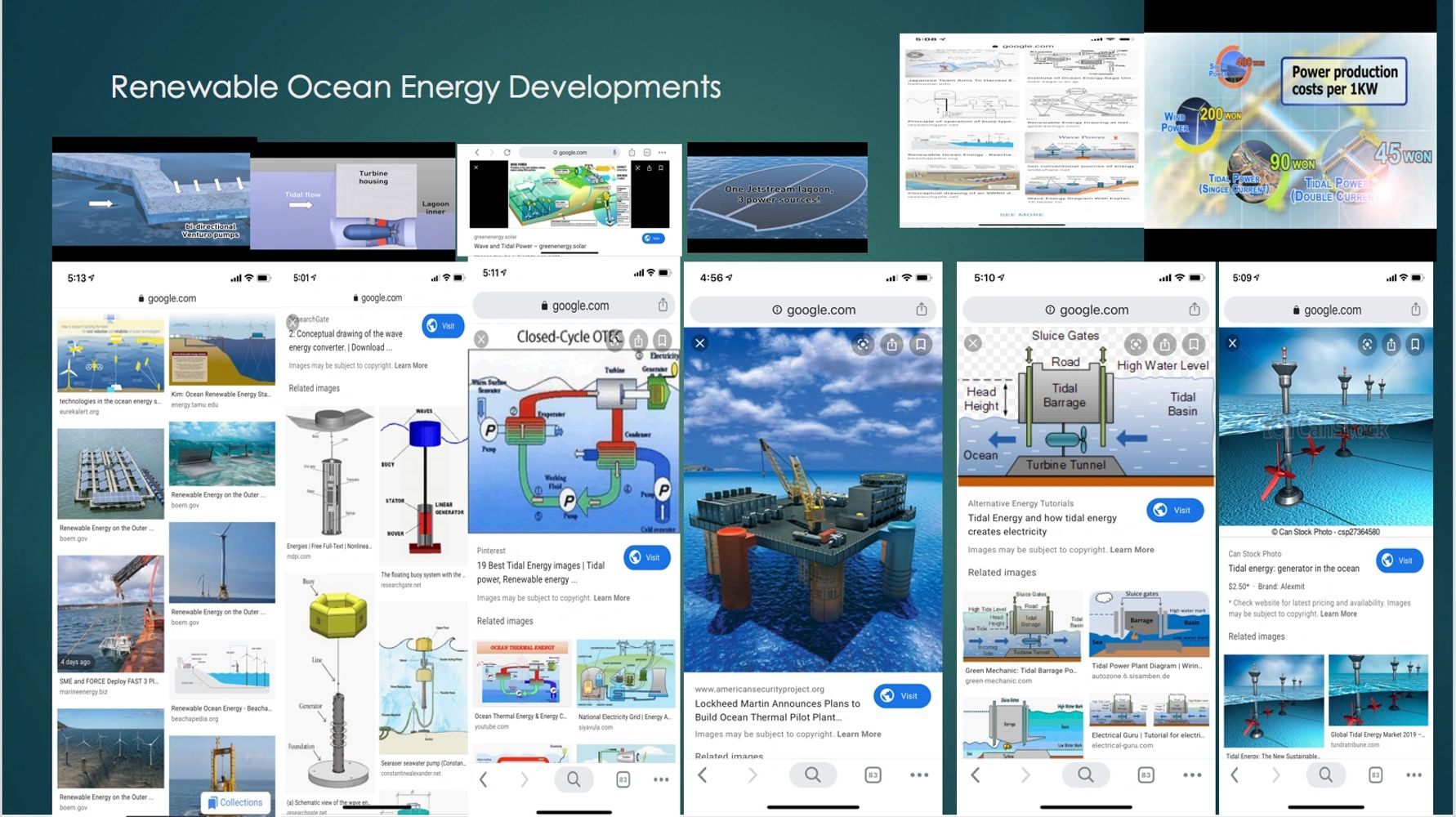Screen dimensions: 1456x817
Task: Click Learn More link under Tidal Energy caption
Action: pos(1132,550)
